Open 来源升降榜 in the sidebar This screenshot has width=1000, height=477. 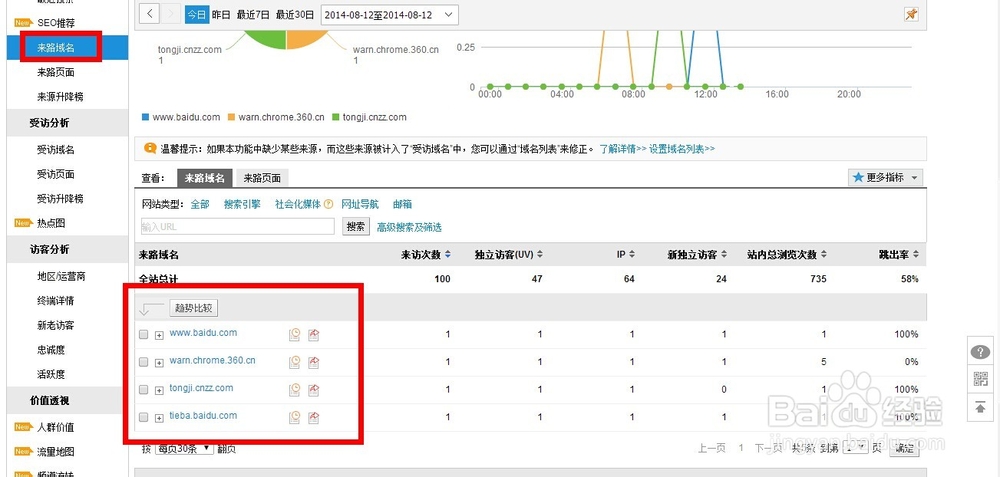click(60, 97)
